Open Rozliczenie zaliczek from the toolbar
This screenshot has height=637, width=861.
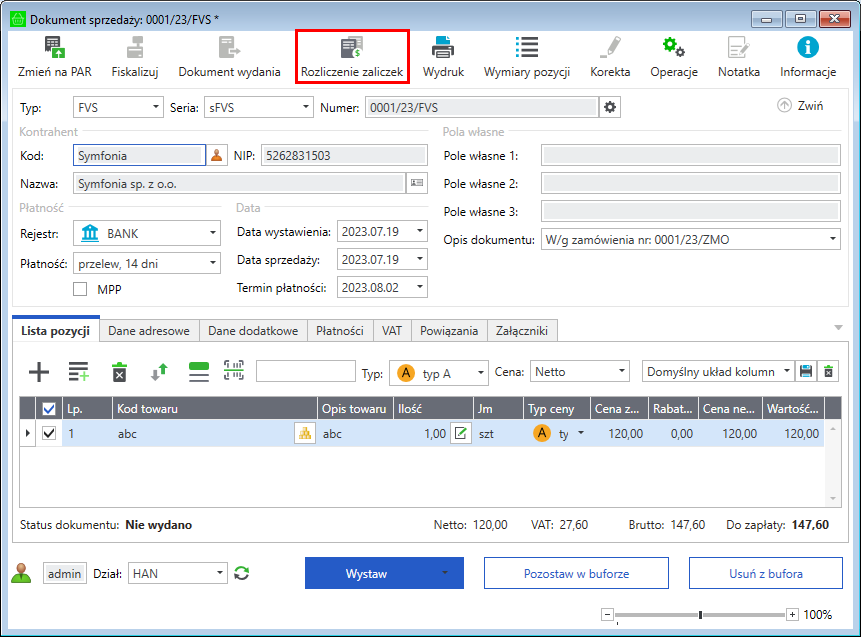352,56
